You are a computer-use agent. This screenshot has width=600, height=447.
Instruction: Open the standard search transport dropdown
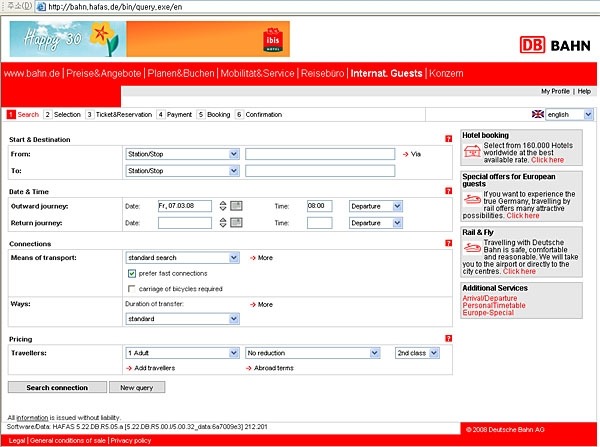click(183, 258)
